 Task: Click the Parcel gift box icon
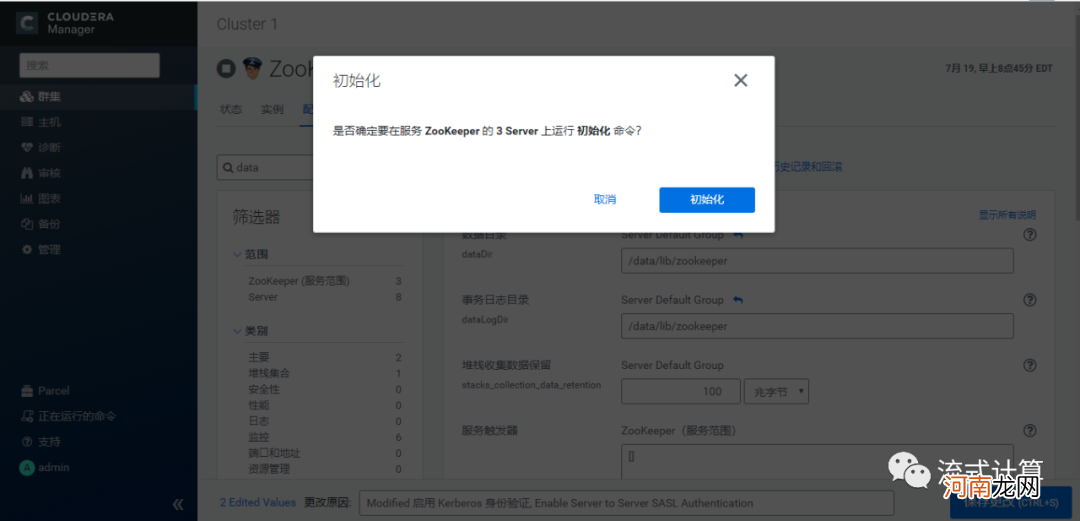[27, 391]
